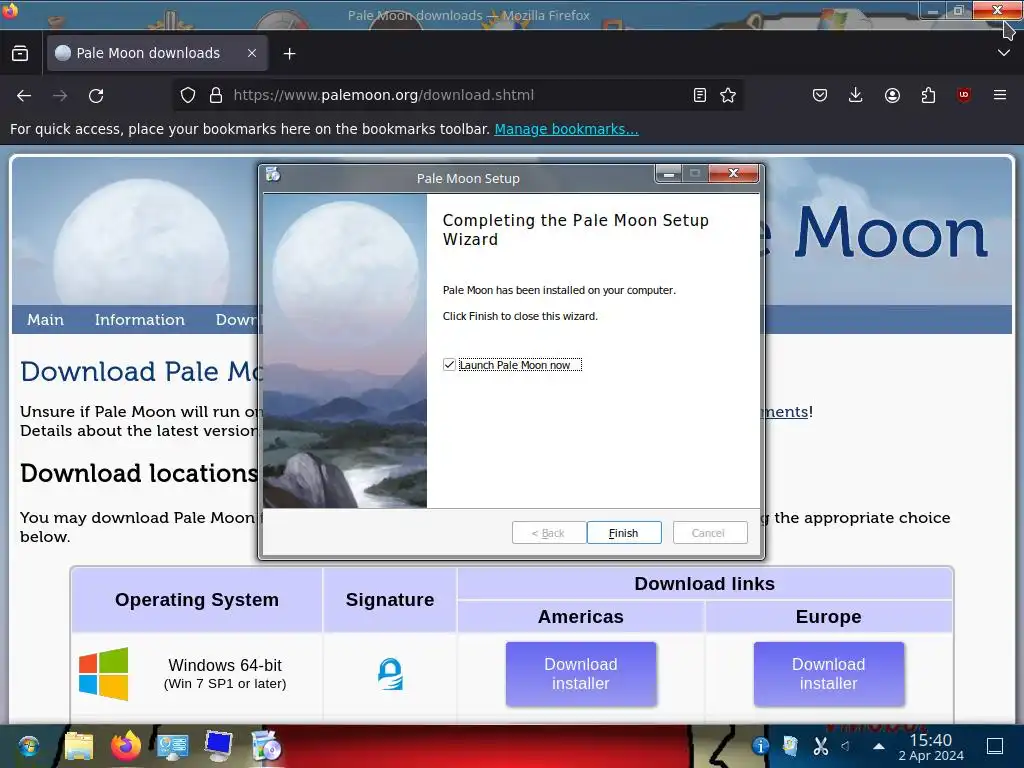Open file manager folder icon in taskbar
This screenshot has height=768, width=1024.
[79, 746]
